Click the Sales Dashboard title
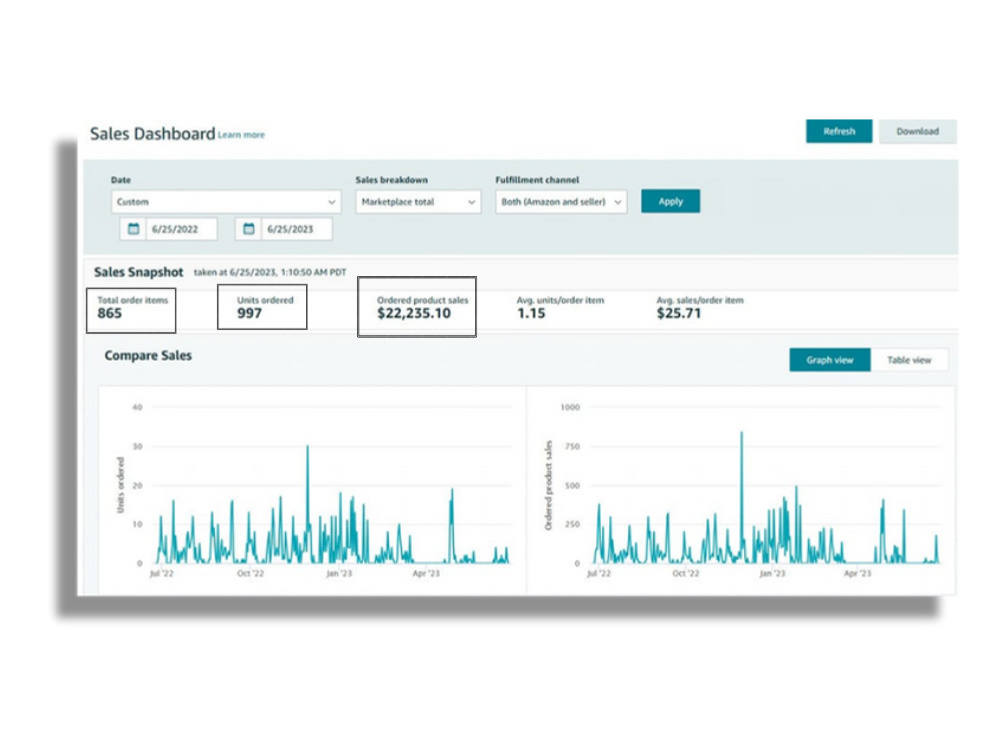Screen dimensions: 1000x750 (152, 134)
